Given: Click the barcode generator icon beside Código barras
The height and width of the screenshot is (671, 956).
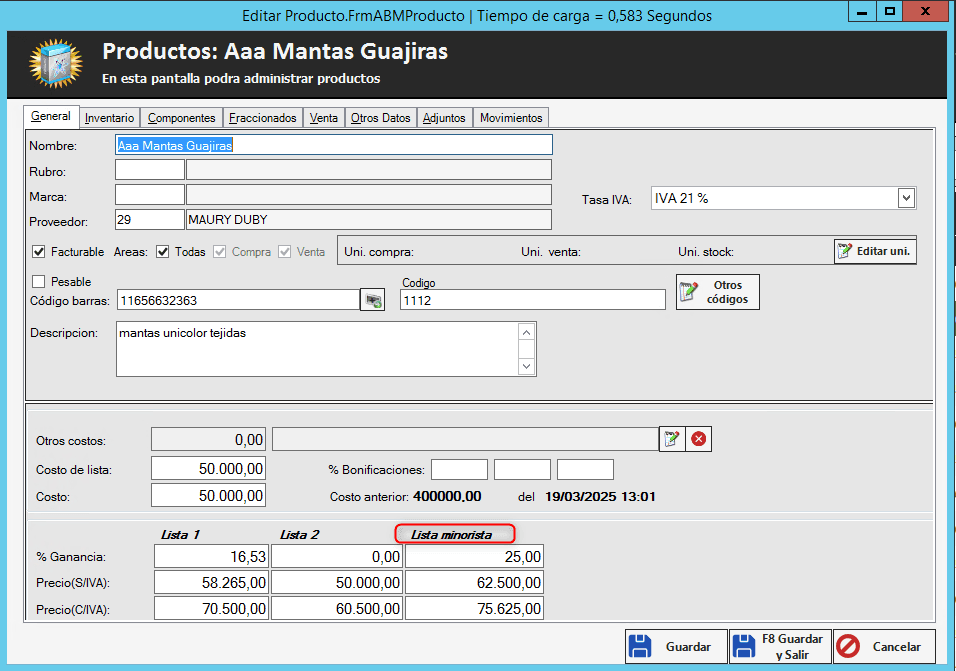Looking at the screenshot, I should tap(372, 300).
